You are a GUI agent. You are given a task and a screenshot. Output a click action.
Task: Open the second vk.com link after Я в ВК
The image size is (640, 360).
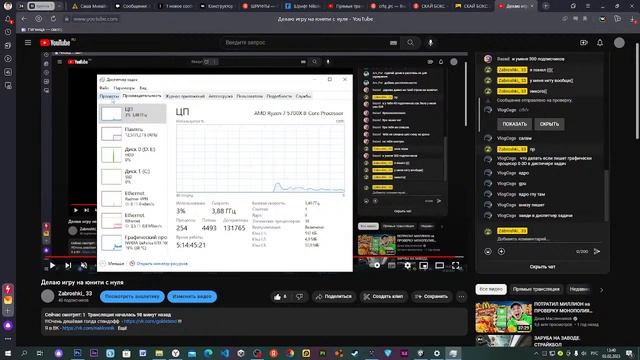click(x=88, y=328)
